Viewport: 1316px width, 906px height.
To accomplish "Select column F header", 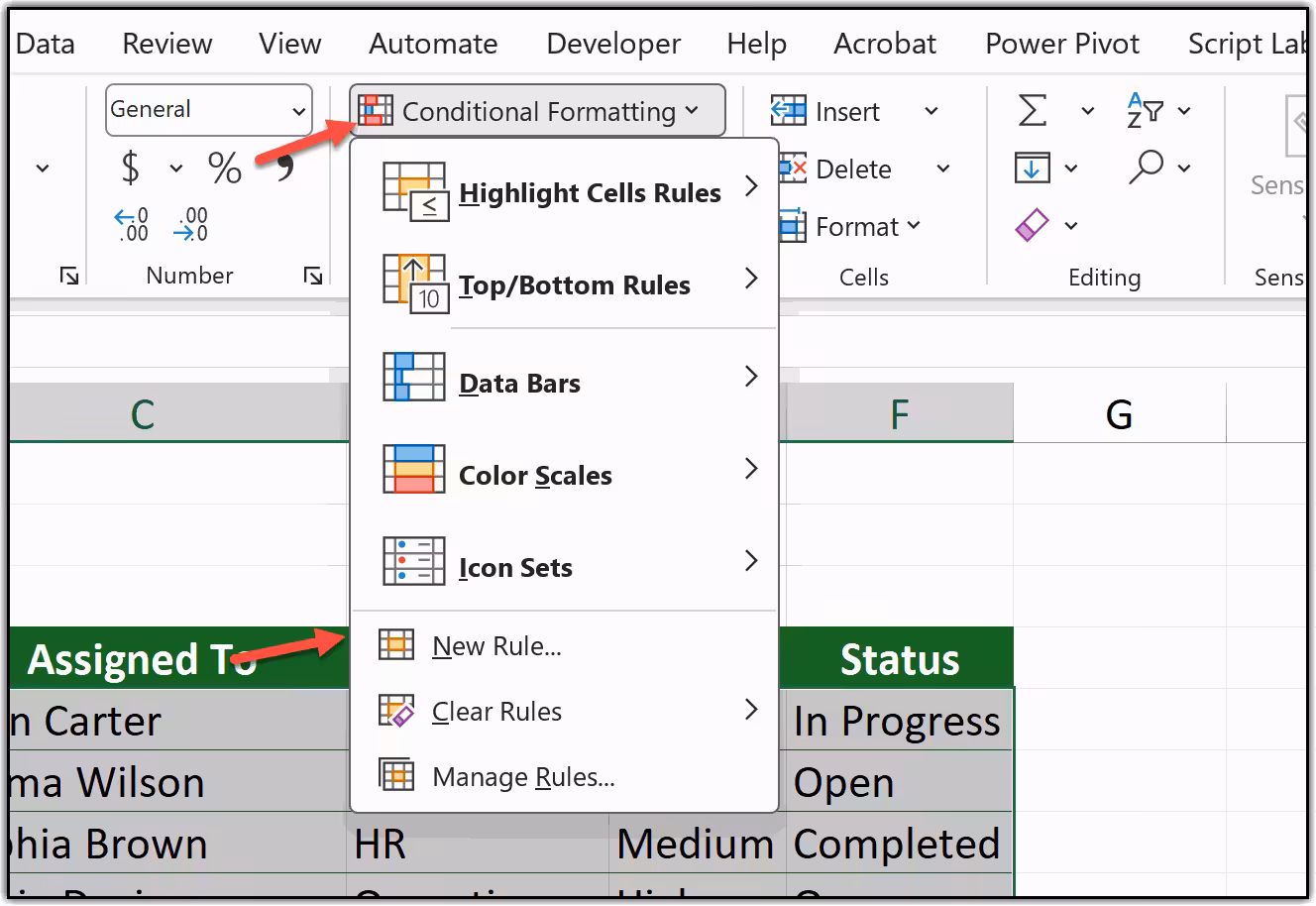I will [x=899, y=413].
